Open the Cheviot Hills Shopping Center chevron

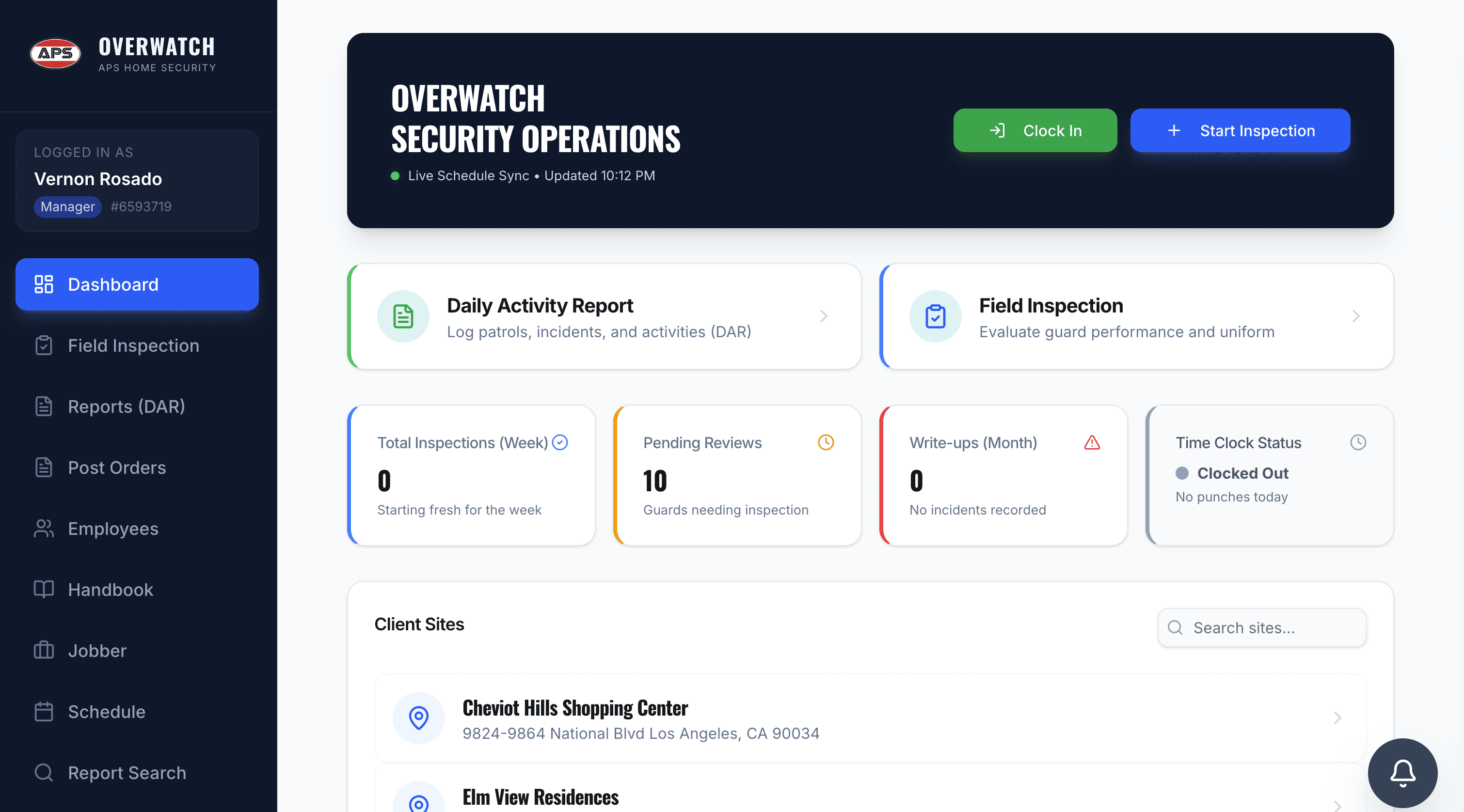tap(1337, 718)
